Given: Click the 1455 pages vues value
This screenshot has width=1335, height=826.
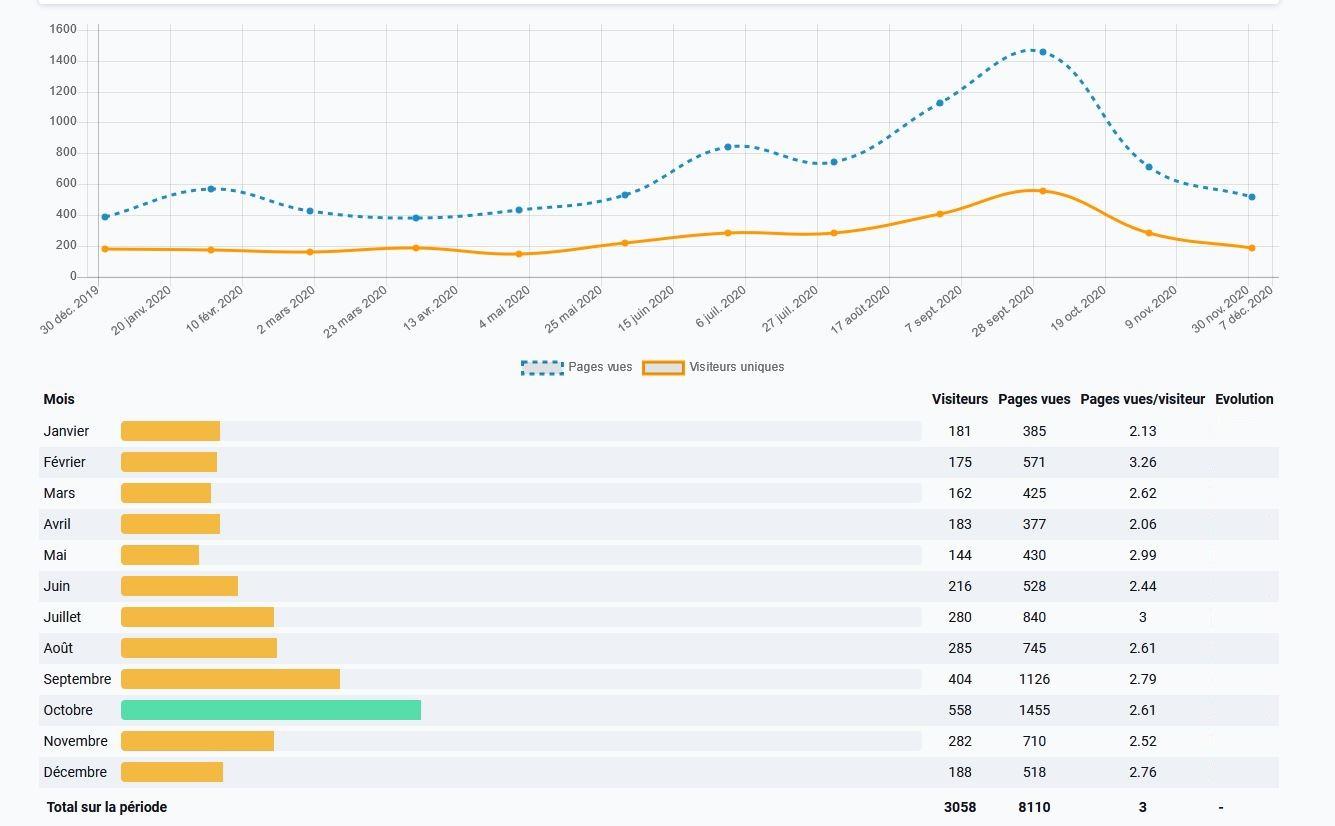Looking at the screenshot, I should (1034, 710).
